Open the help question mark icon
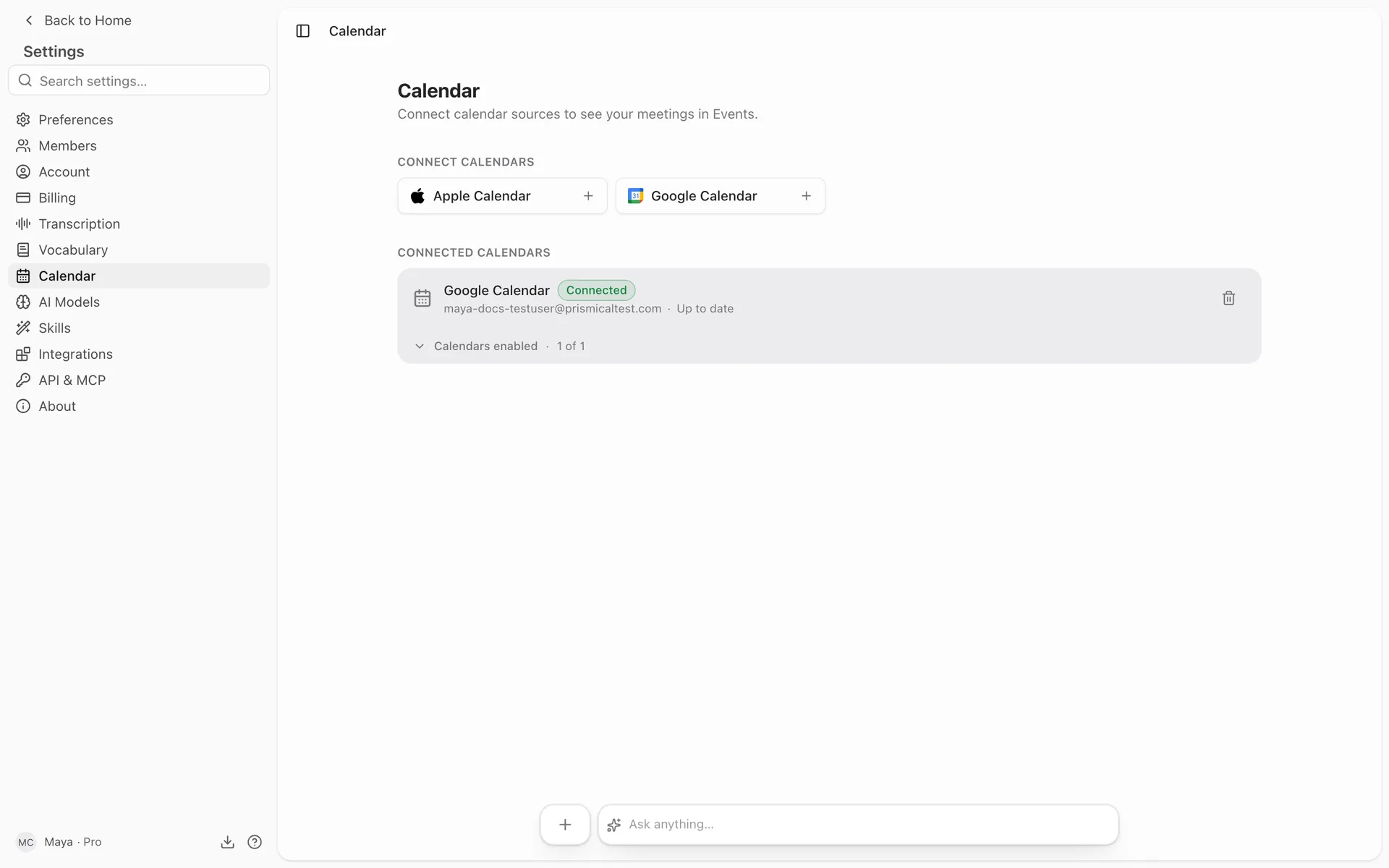 coord(255,842)
